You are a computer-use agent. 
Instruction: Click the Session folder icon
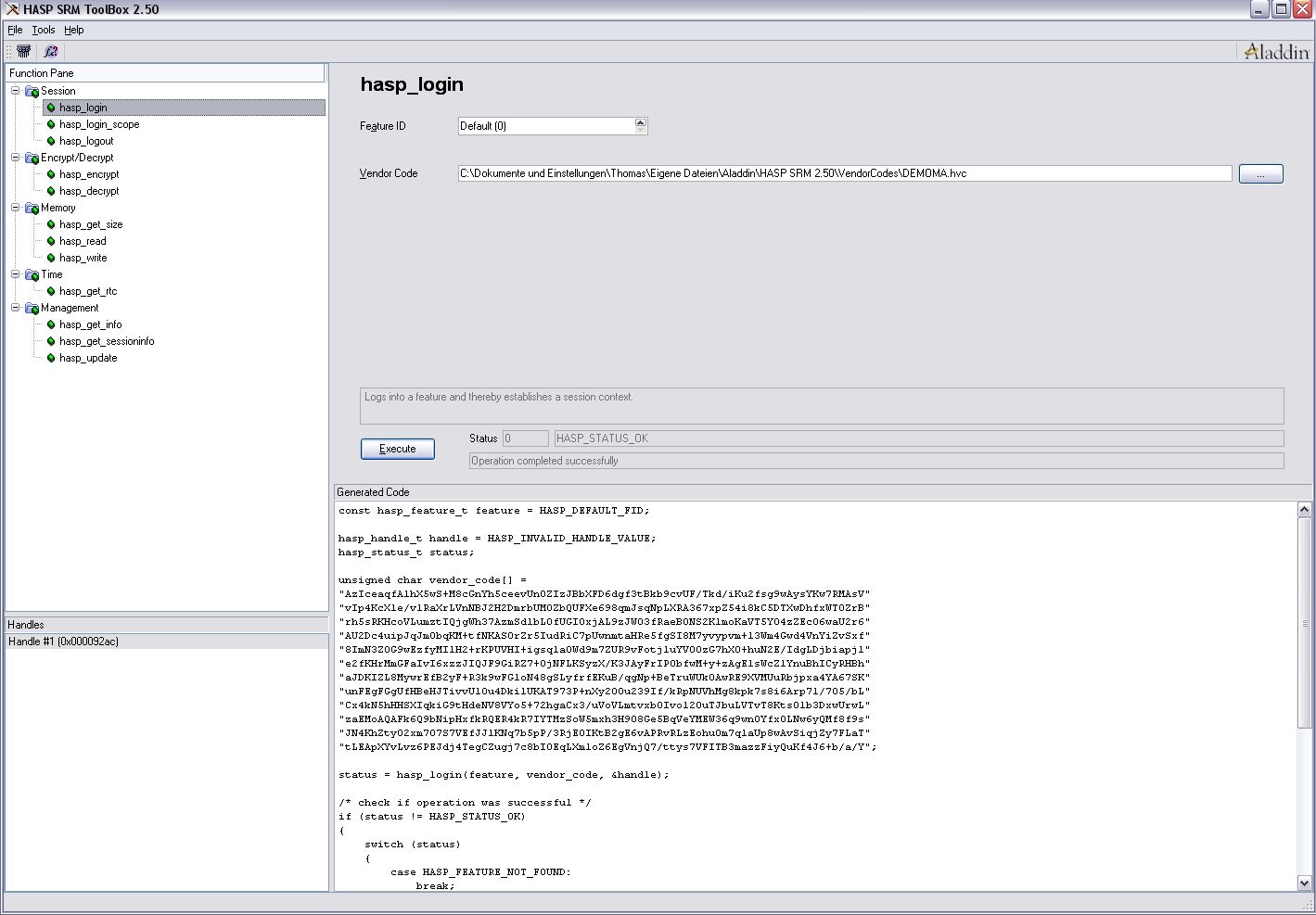32,91
